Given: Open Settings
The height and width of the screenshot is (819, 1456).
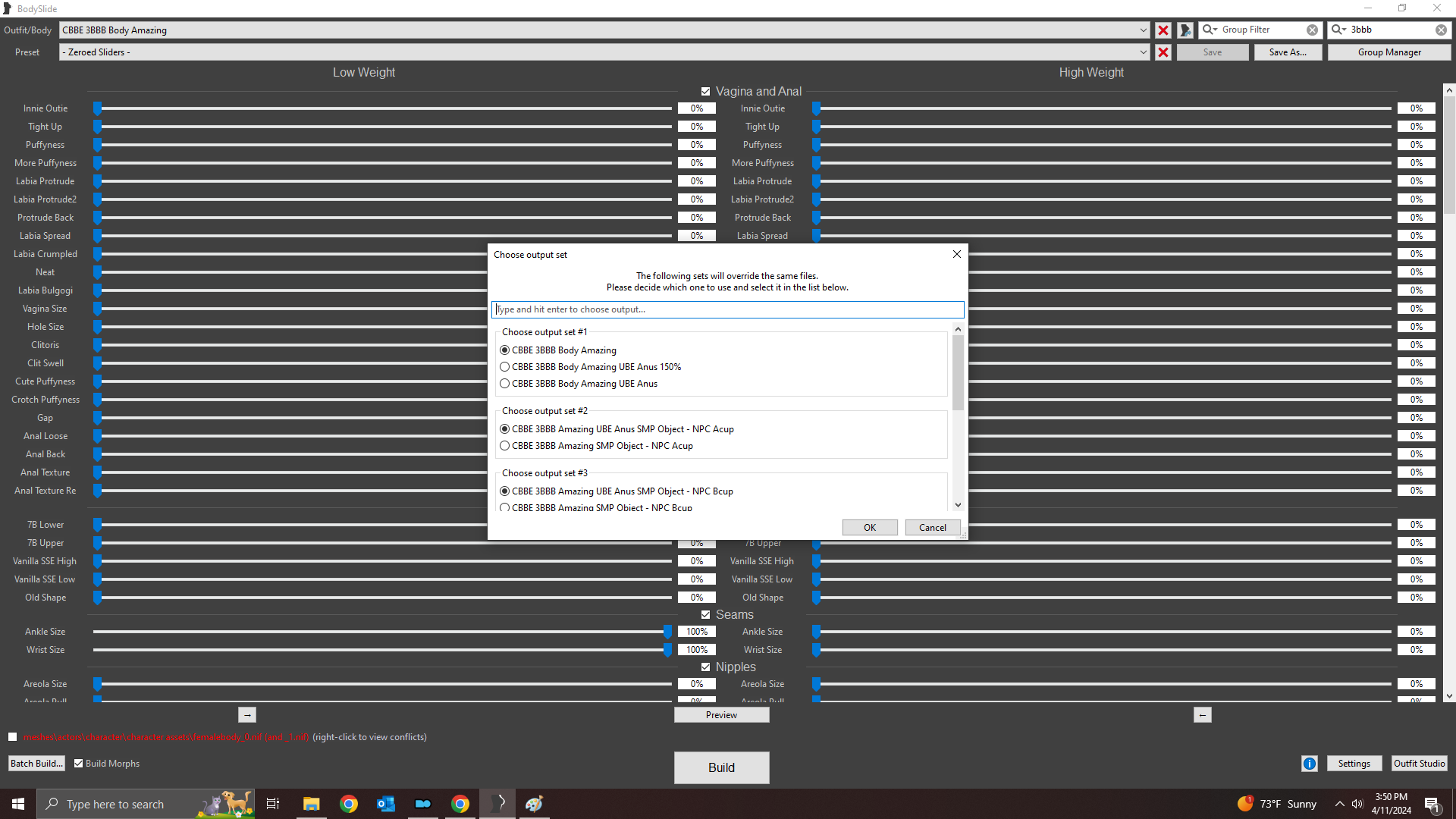Looking at the screenshot, I should click(1354, 764).
